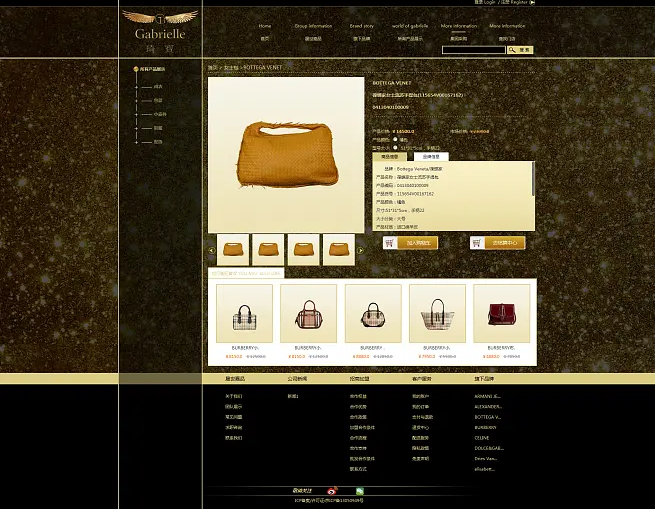This screenshot has height=509, width=655.
Task: Click the YOU MAY ALSO LIKE tab
Action: (246, 273)
